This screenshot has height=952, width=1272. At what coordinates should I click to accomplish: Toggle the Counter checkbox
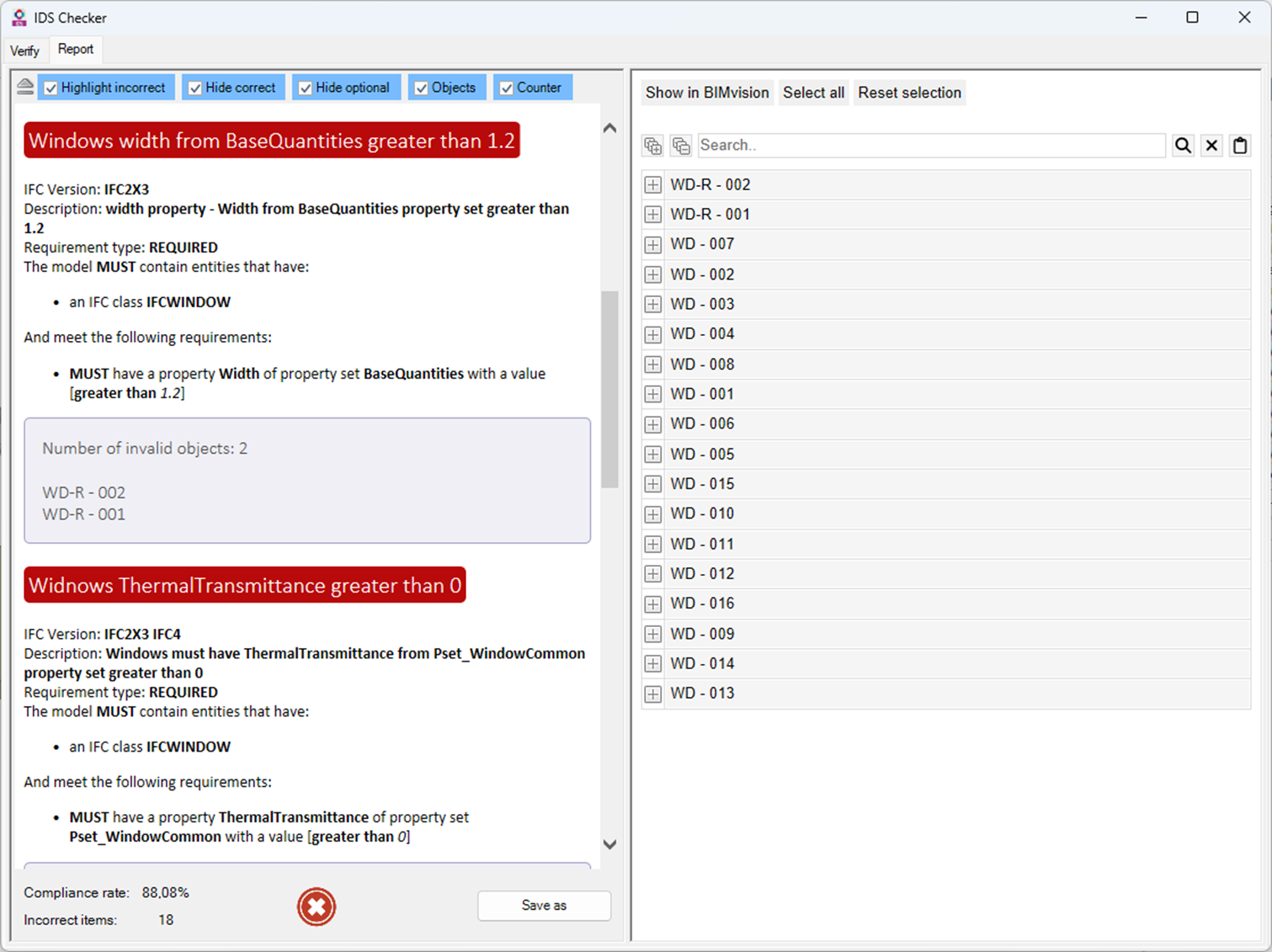tap(507, 88)
